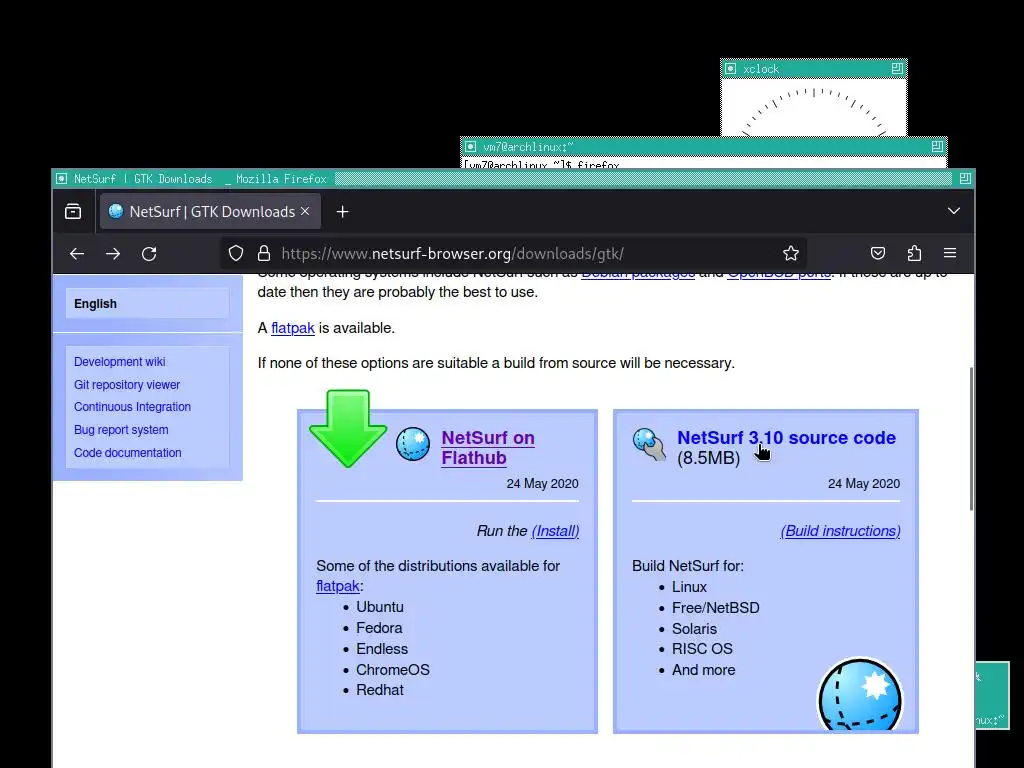
Task: Reload the current page
Action: [149, 253]
